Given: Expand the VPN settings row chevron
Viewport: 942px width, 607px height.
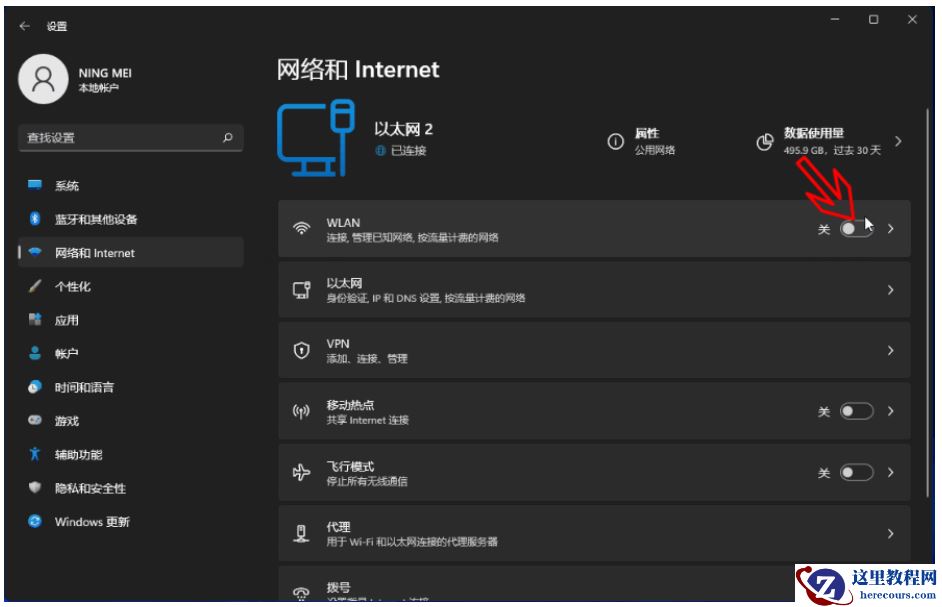Looking at the screenshot, I should (890, 350).
